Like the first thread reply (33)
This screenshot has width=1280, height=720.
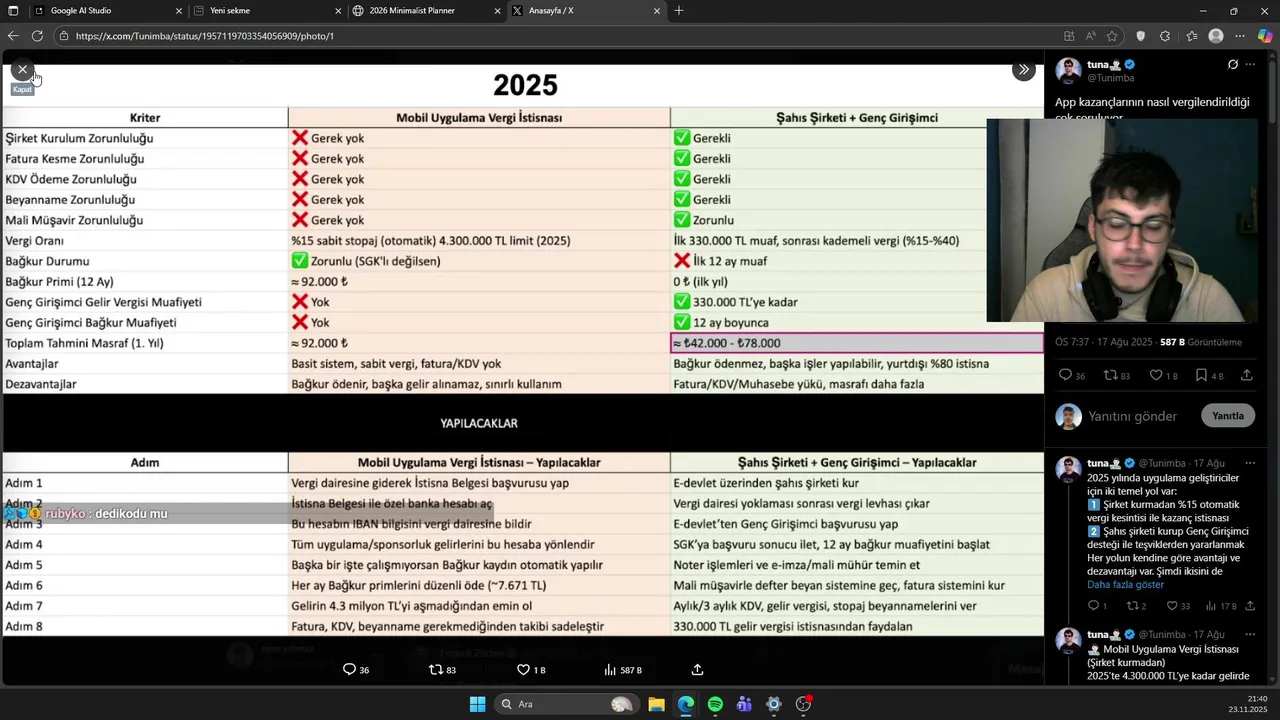[x=1179, y=606]
